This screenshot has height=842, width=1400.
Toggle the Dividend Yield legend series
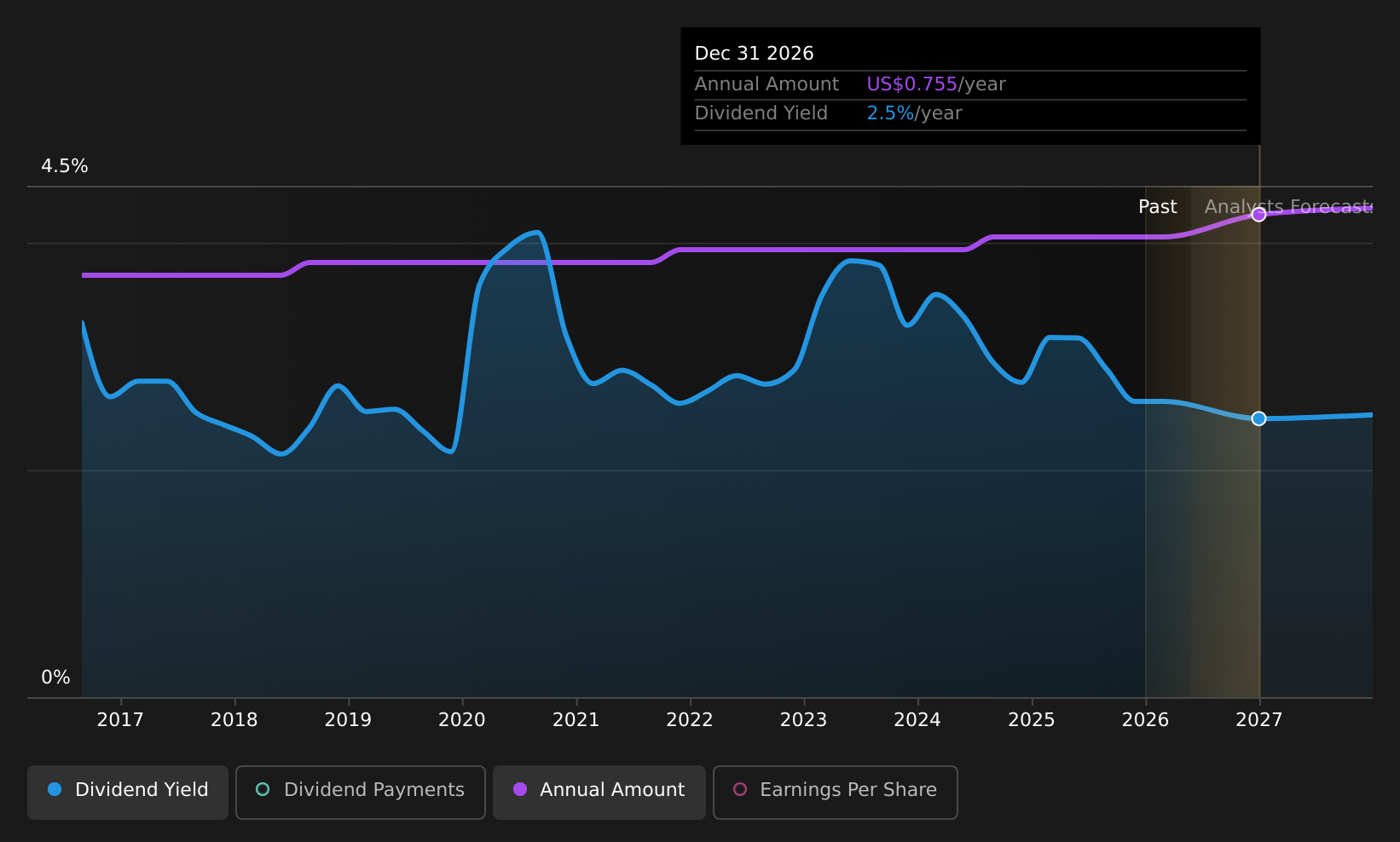tap(128, 792)
